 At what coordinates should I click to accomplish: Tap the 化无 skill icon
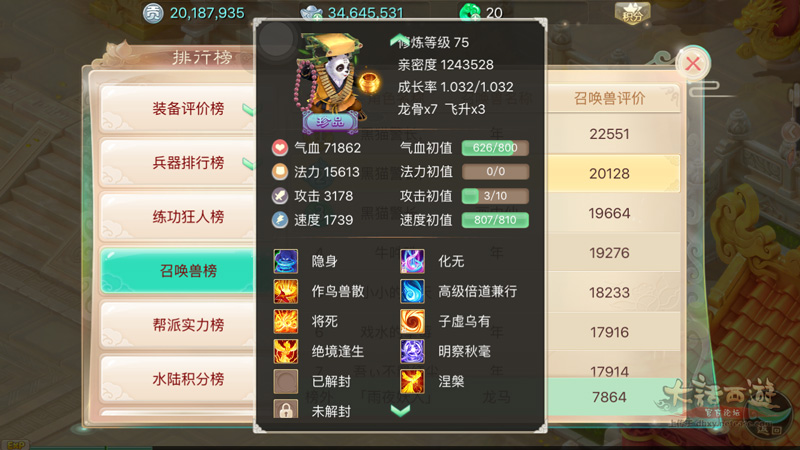pyautogui.click(x=412, y=261)
